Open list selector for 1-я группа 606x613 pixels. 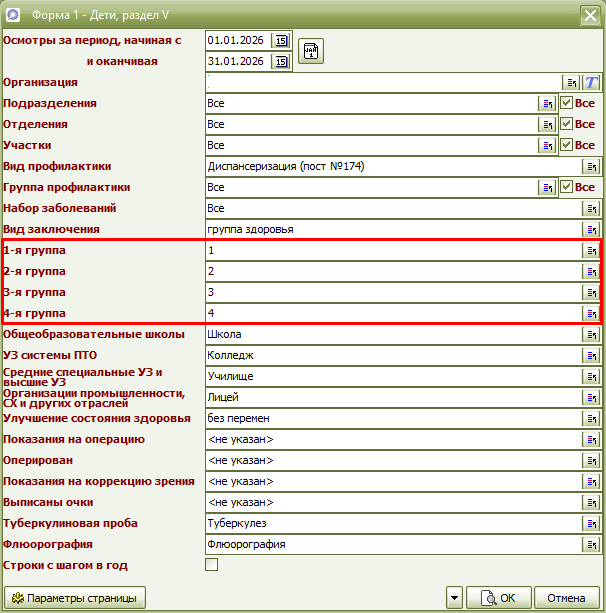click(x=592, y=250)
